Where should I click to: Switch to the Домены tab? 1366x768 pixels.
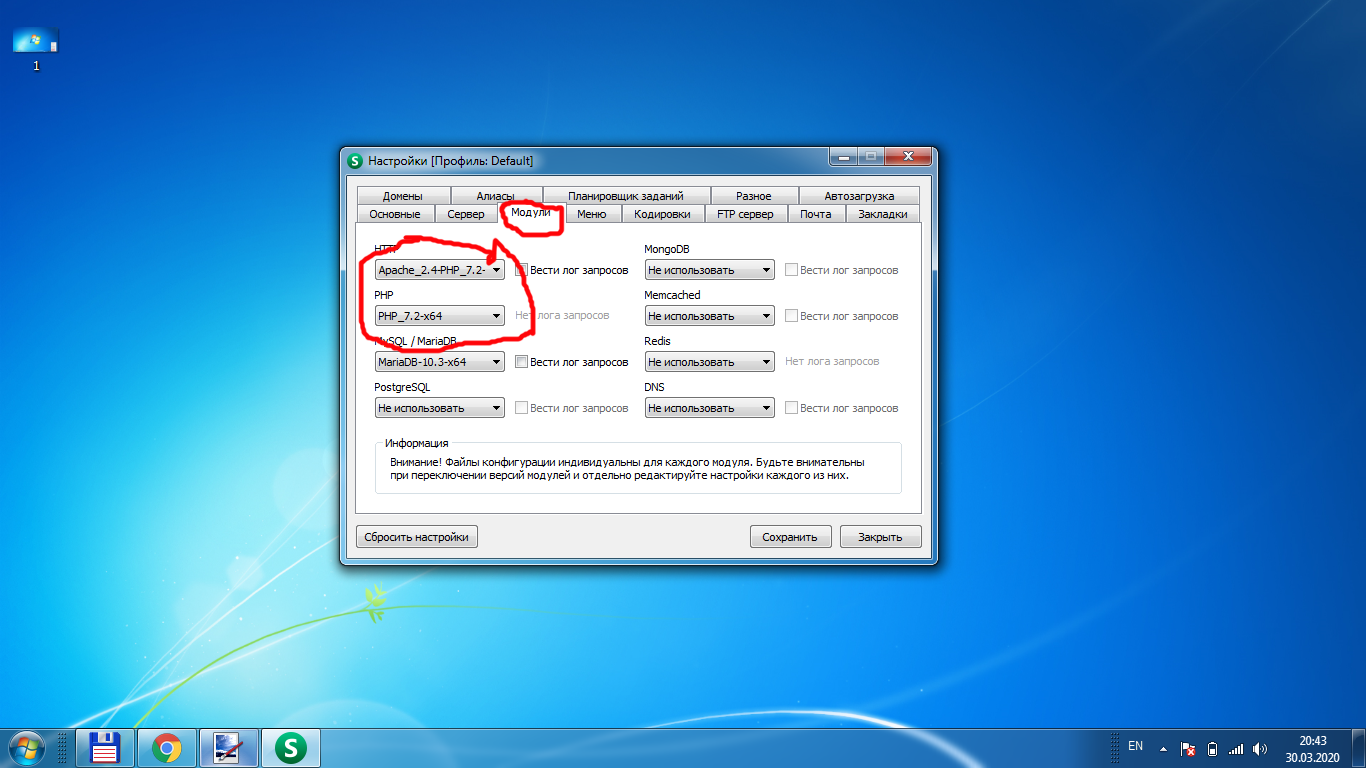(x=402, y=196)
